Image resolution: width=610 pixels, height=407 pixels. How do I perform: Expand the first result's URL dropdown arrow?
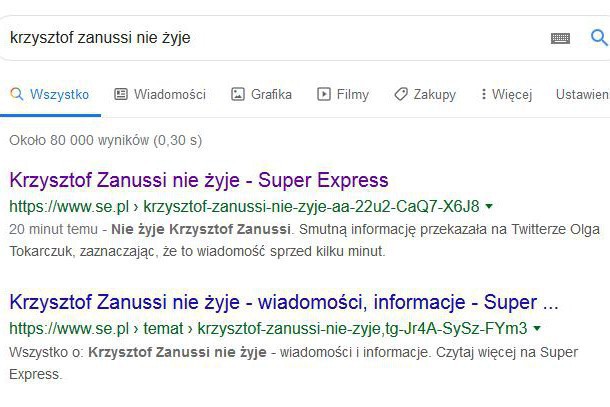pos(489,208)
